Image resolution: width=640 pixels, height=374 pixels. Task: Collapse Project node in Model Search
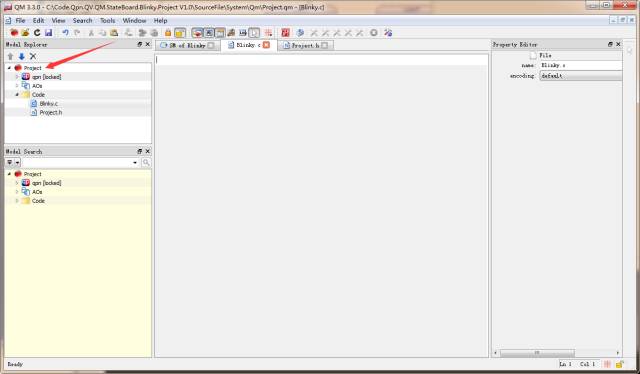tap(9, 174)
